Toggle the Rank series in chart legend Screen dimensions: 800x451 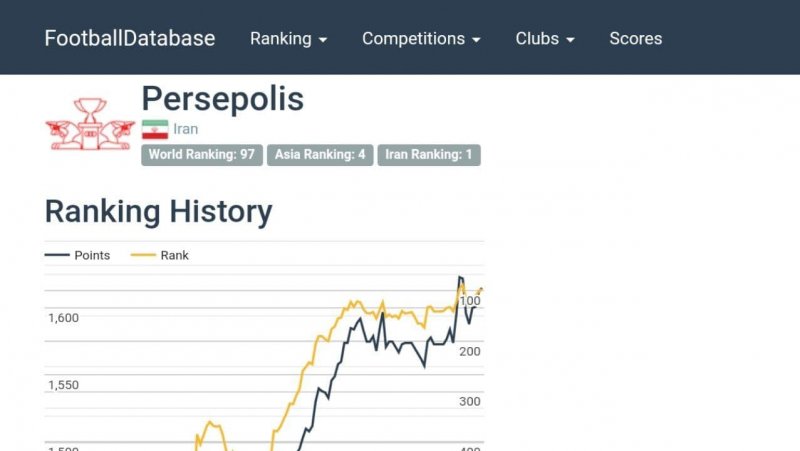(x=161, y=255)
